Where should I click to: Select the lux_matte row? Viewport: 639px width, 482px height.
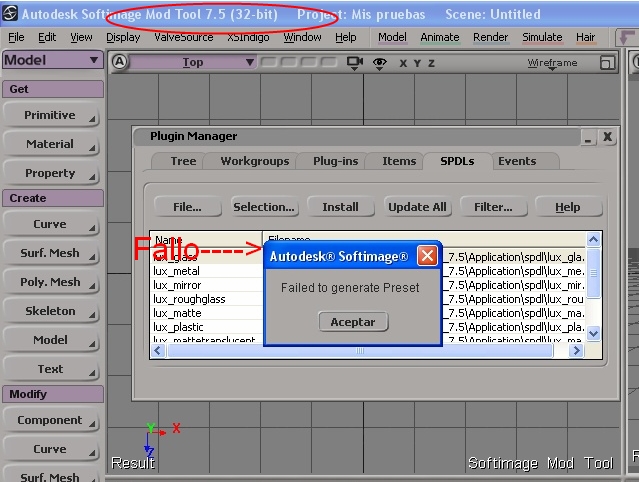point(206,313)
